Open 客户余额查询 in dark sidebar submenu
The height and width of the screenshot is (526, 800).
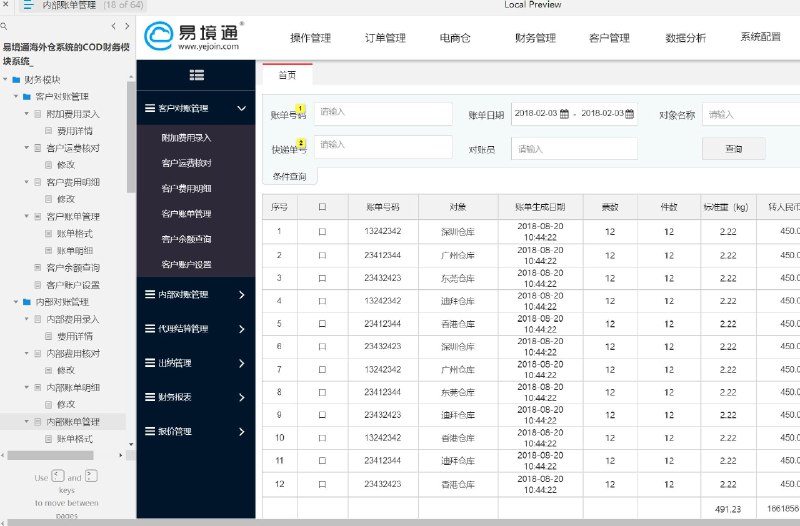[186, 239]
